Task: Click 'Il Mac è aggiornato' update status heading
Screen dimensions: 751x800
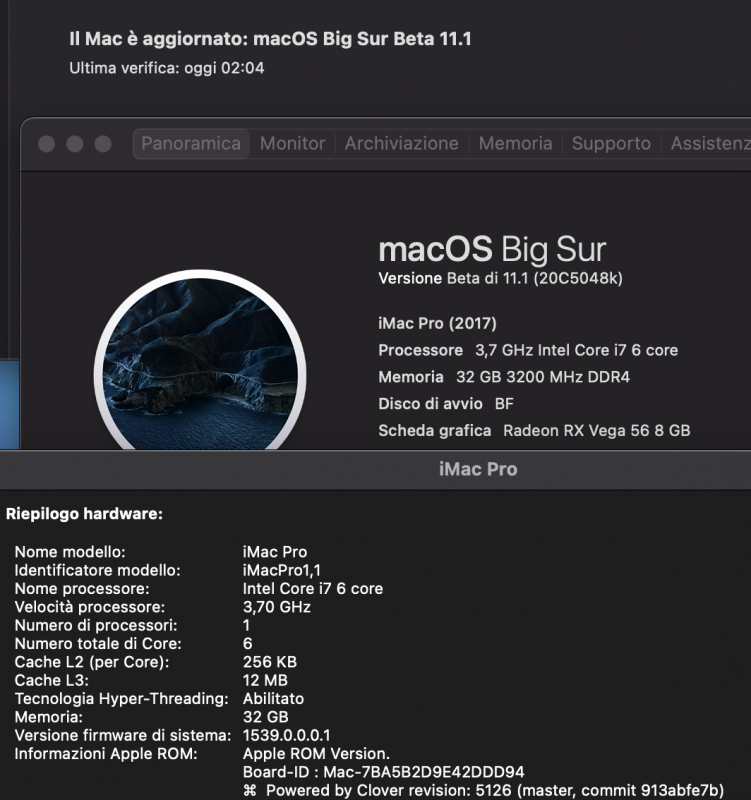Action: point(270,39)
